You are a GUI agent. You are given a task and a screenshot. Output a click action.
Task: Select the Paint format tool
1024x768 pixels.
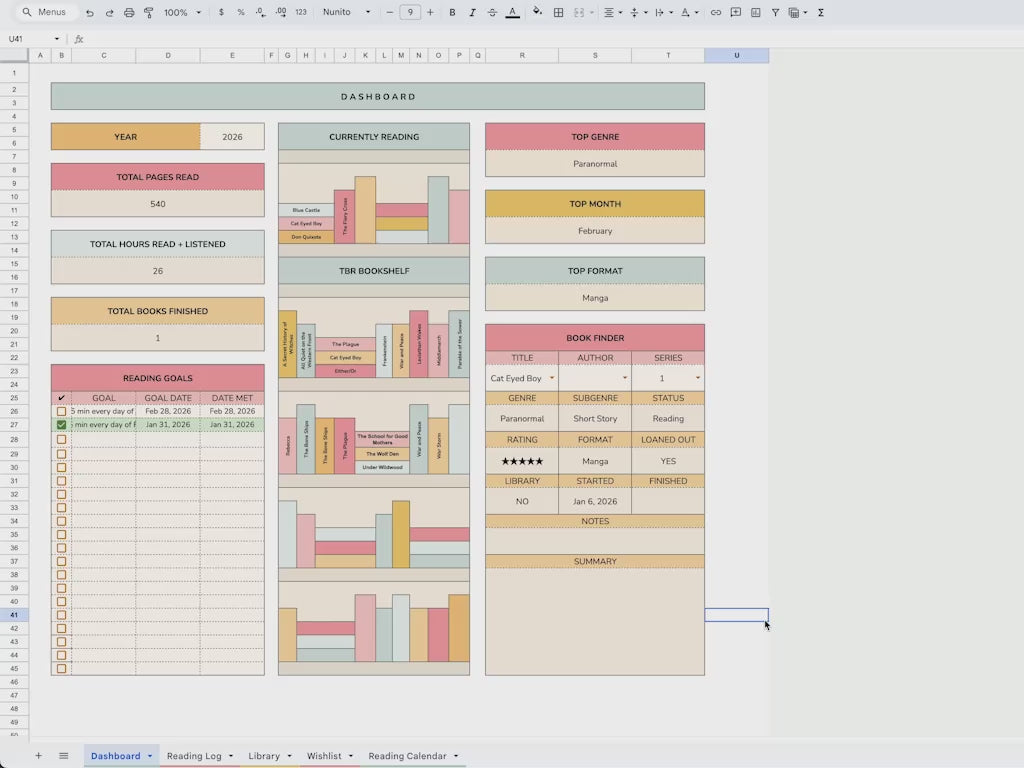point(149,13)
